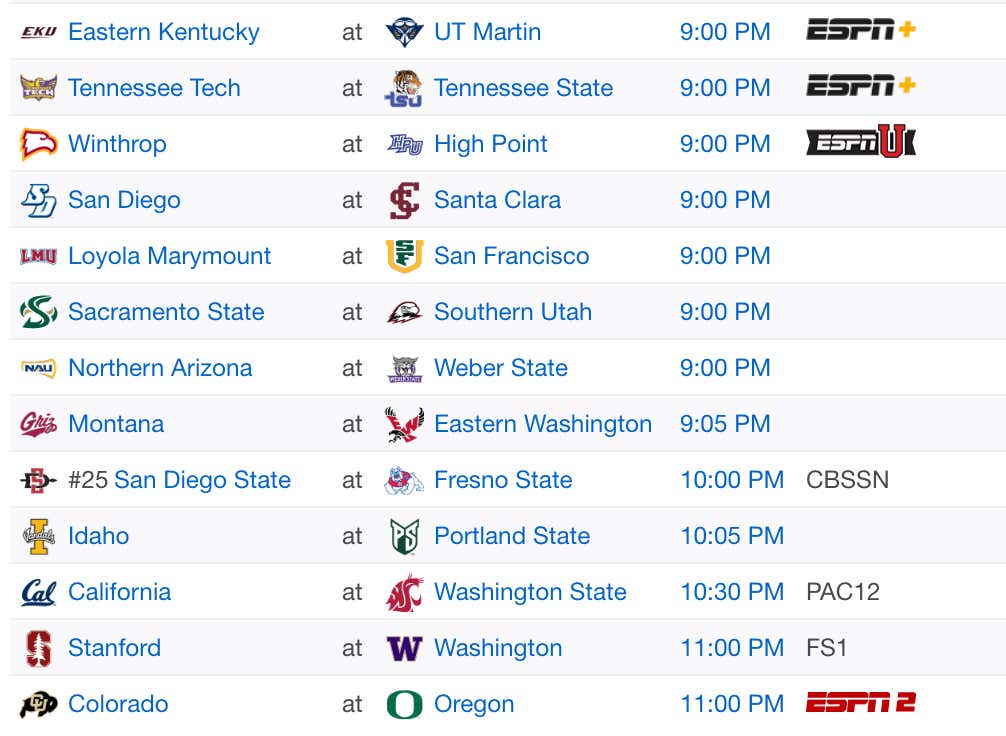Select the Weber State team link

coord(501,368)
